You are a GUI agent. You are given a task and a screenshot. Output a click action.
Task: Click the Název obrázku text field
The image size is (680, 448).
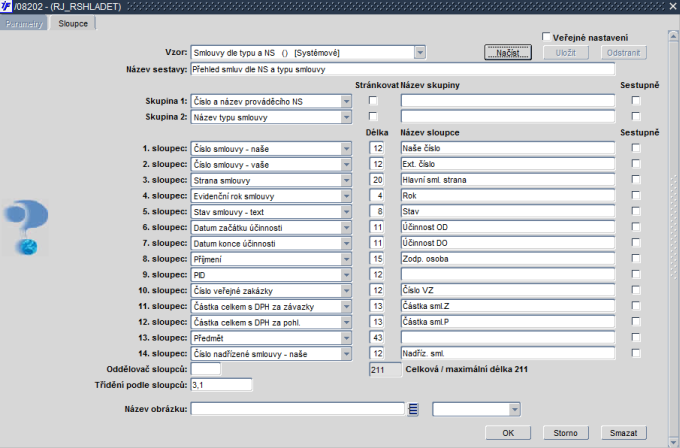(298, 409)
